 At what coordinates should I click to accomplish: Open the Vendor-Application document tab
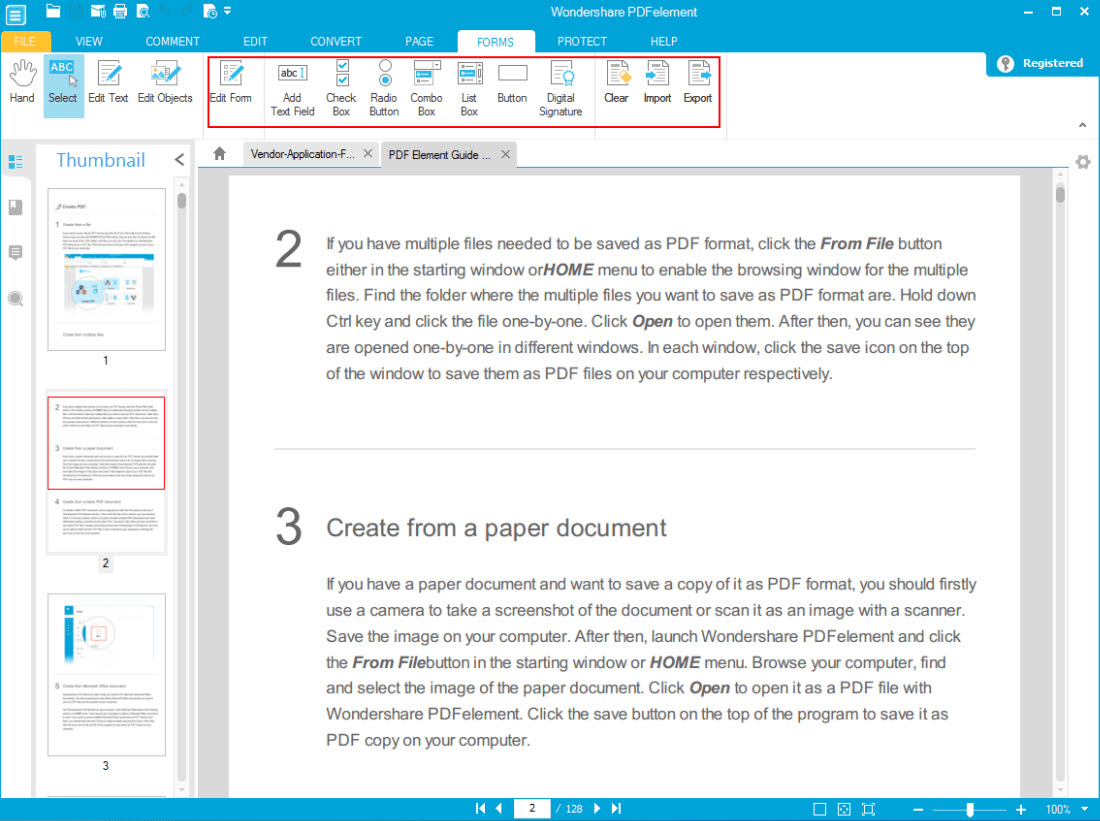302,154
